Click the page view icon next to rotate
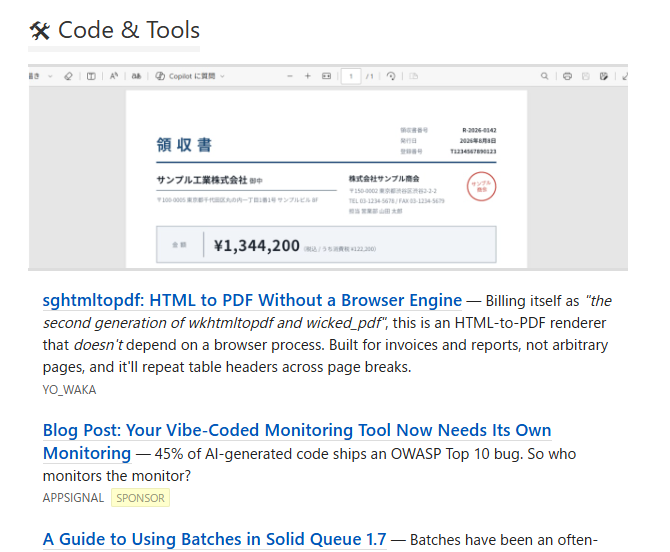This screenshot has width=670, height=552. click(x=414, y=76)
